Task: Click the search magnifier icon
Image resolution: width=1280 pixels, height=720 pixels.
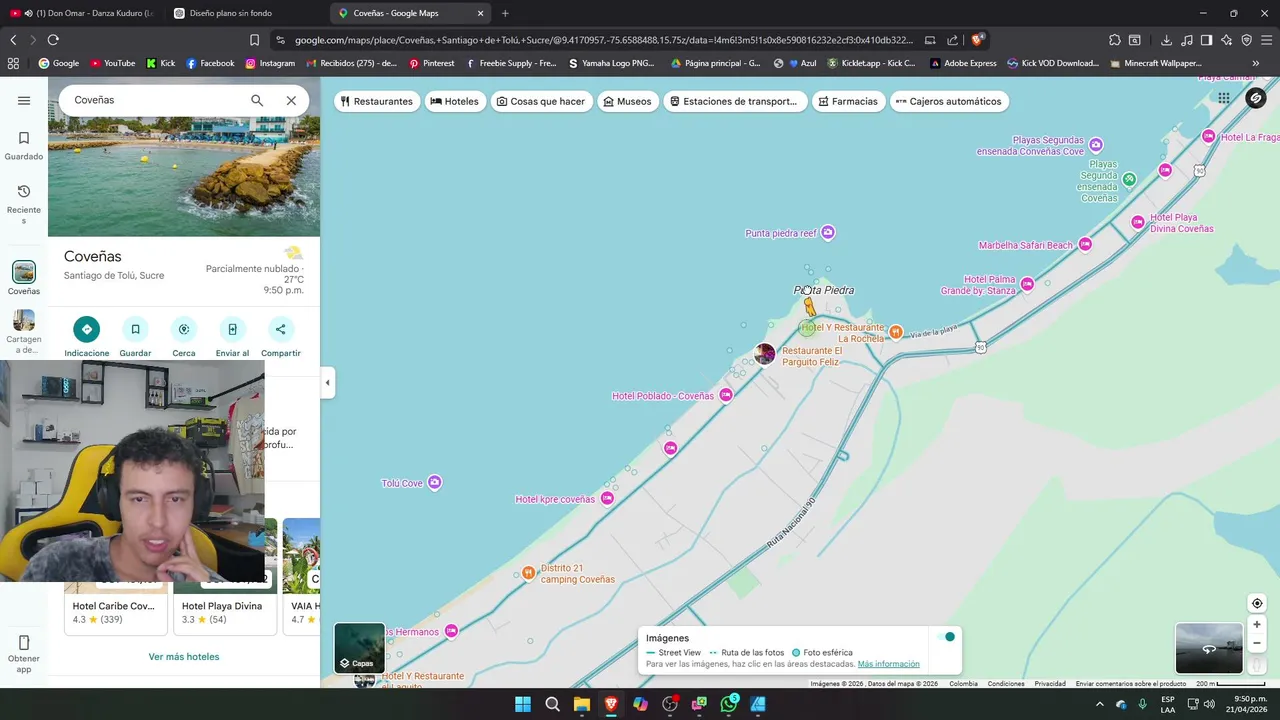Action: [x=257, y=101]
